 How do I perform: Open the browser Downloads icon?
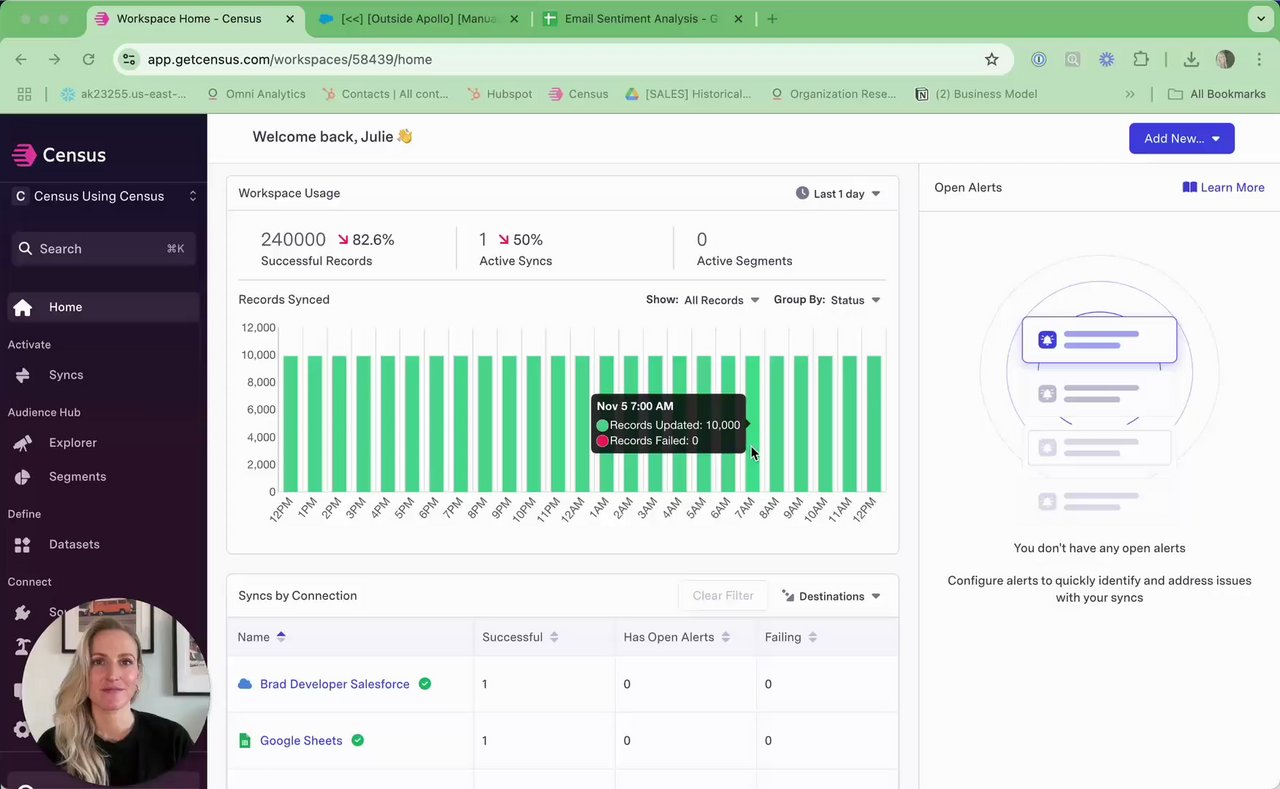click(x=1191, y=59)
